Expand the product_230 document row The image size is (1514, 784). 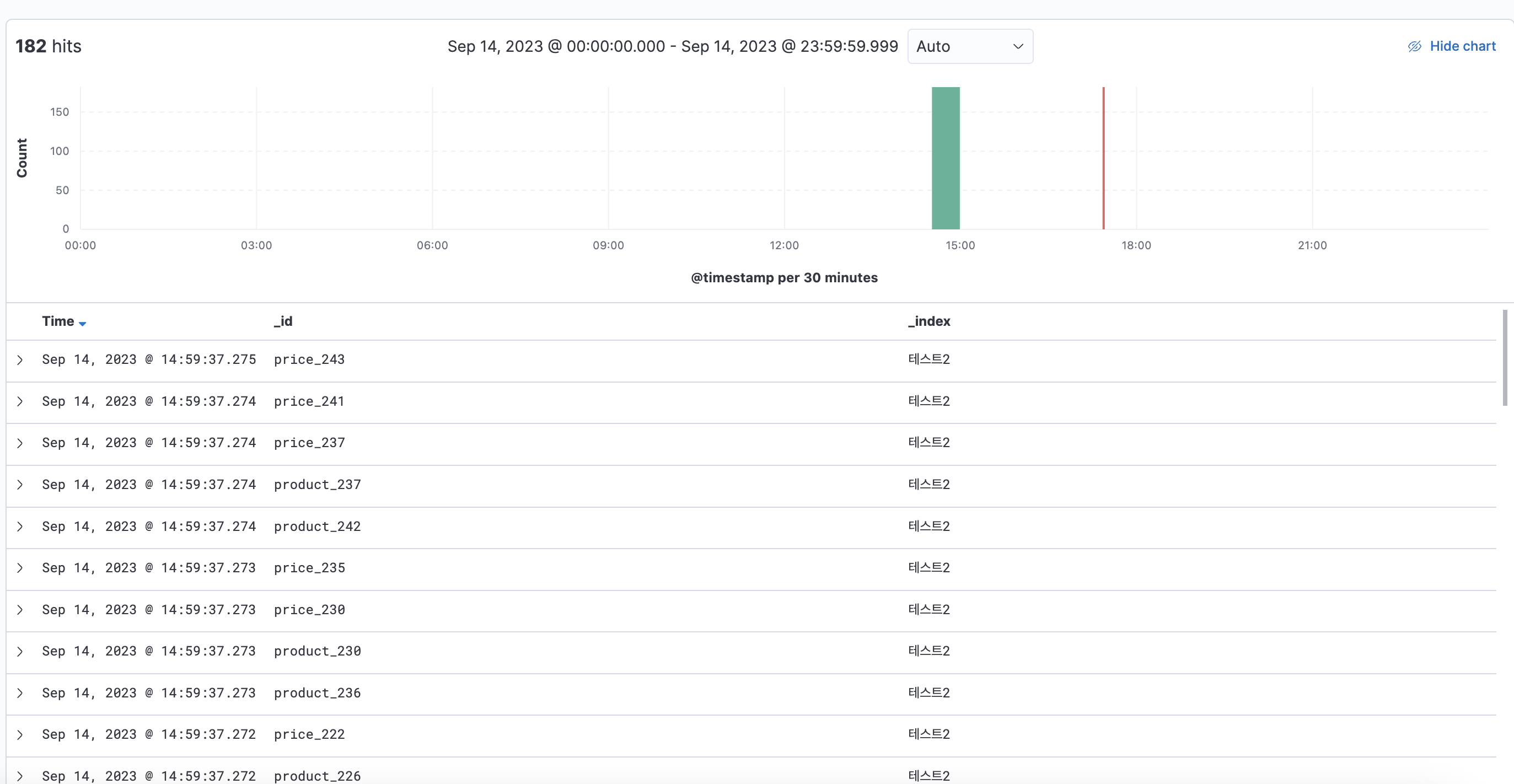(20, 652)
